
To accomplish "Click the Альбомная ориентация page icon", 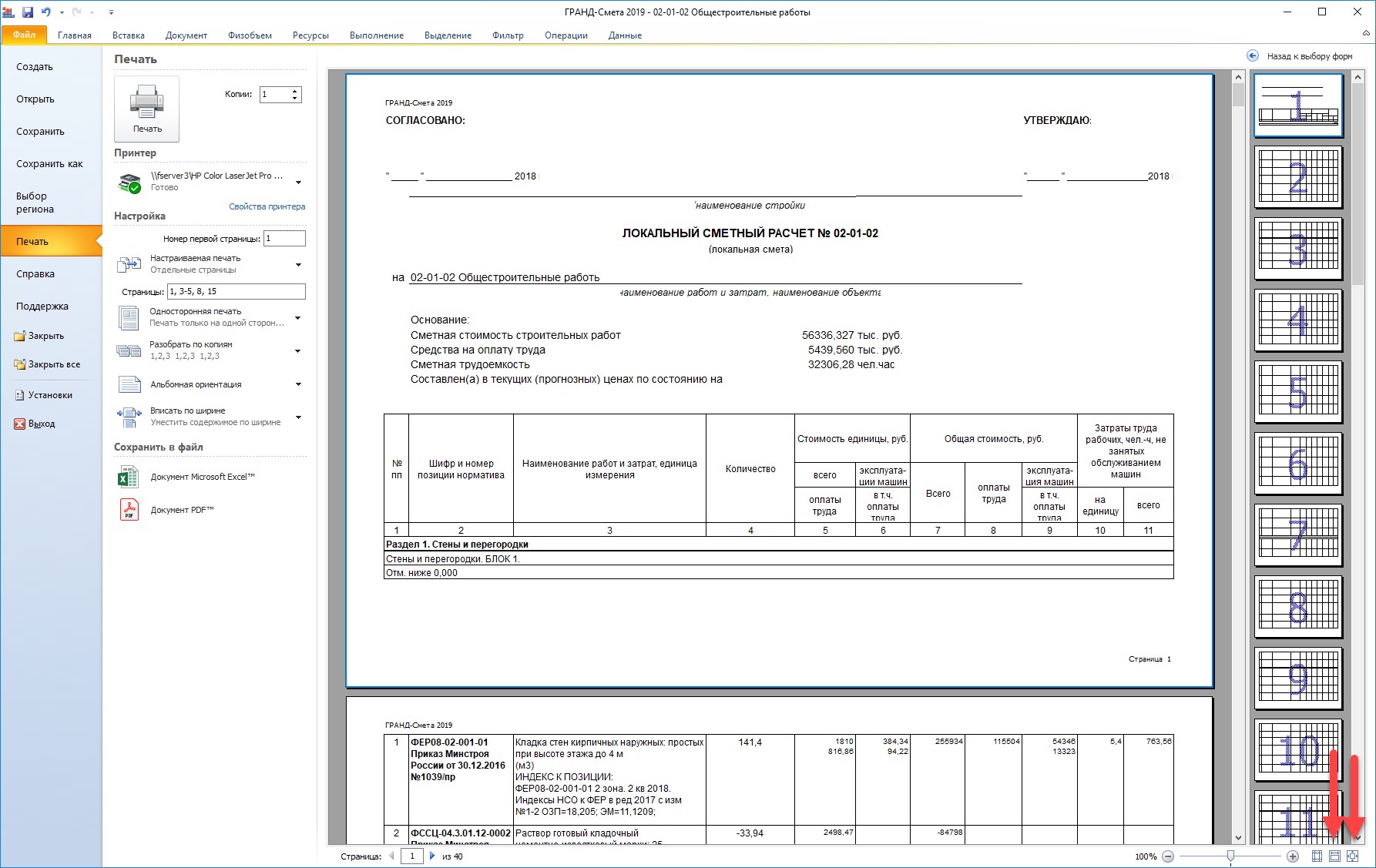I will 129,384.
